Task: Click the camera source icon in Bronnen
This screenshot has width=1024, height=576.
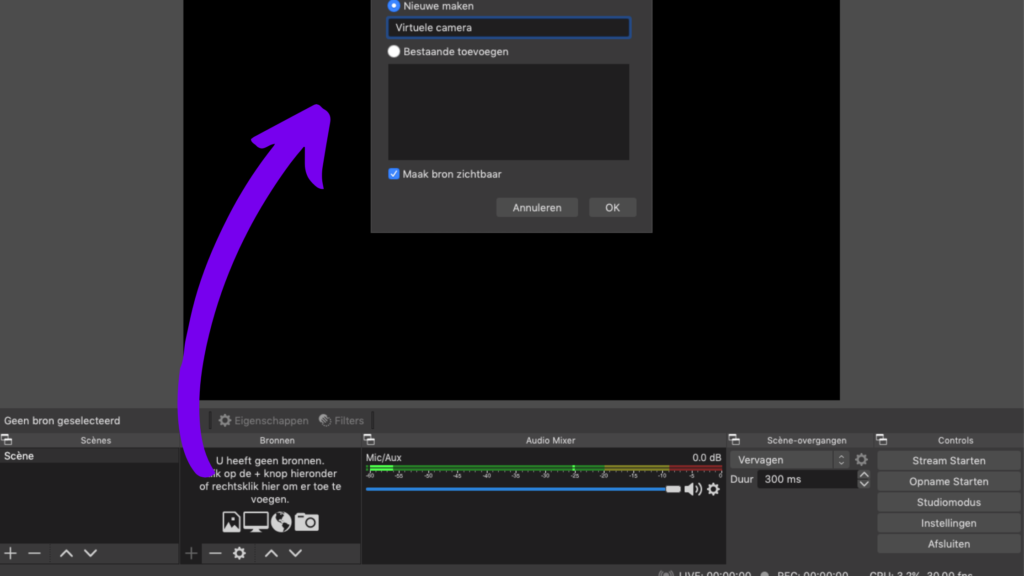Action: [307, 522]
